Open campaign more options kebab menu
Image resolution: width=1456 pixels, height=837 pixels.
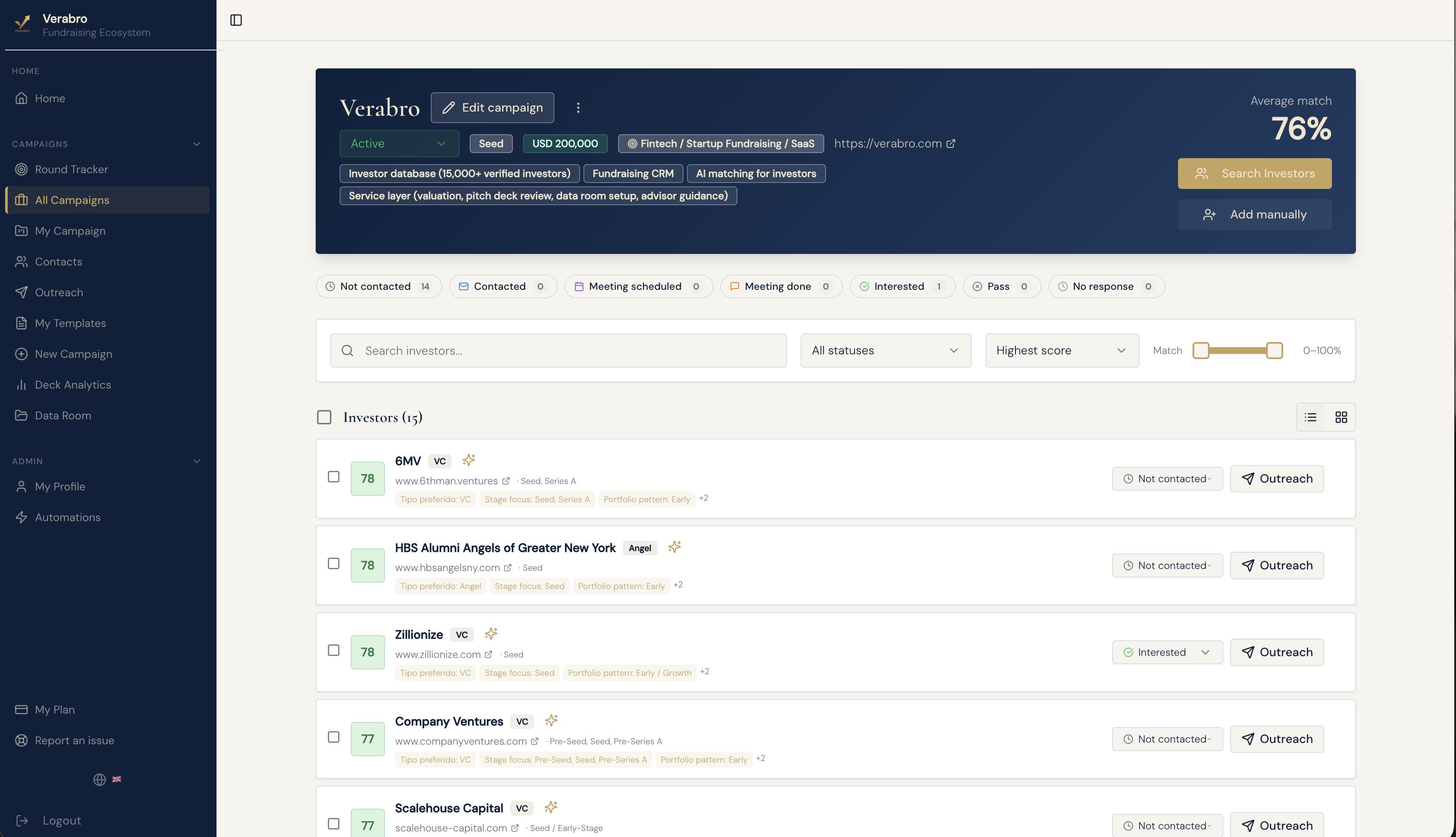click(578, 107)
